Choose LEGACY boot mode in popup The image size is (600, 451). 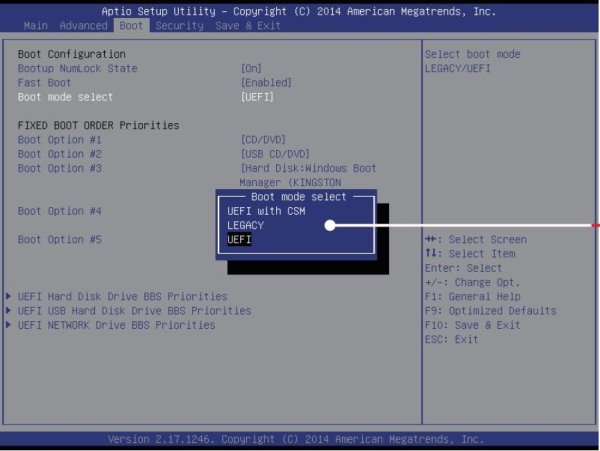click(245, 225)
